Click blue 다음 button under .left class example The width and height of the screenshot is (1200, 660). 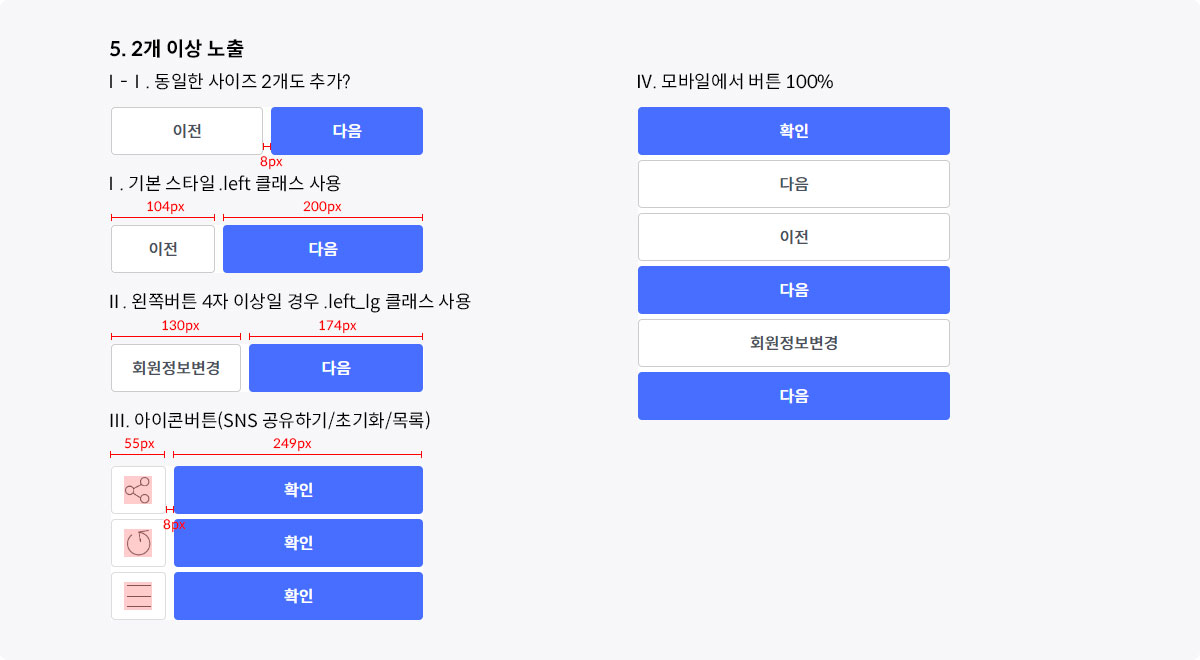(323, 249)
